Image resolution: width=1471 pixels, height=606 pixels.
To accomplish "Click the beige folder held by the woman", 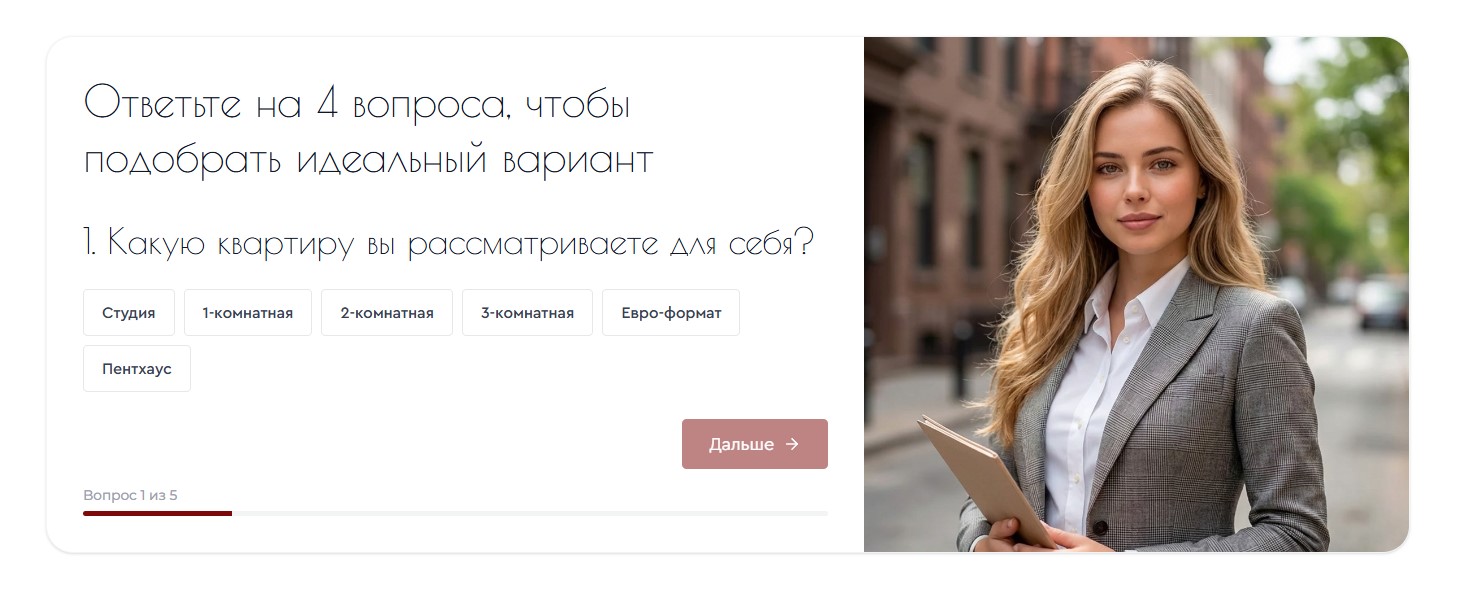I will coord(985,482).
